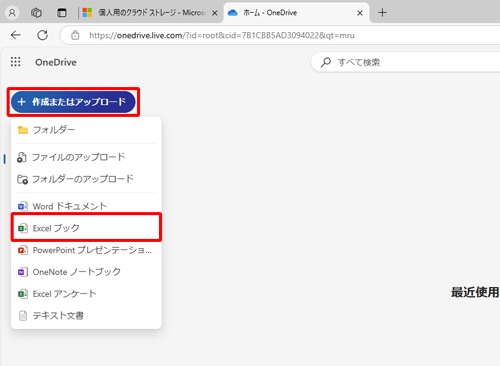Click the すべて検索 search field
500x366 pixels.
click(405, 62)
